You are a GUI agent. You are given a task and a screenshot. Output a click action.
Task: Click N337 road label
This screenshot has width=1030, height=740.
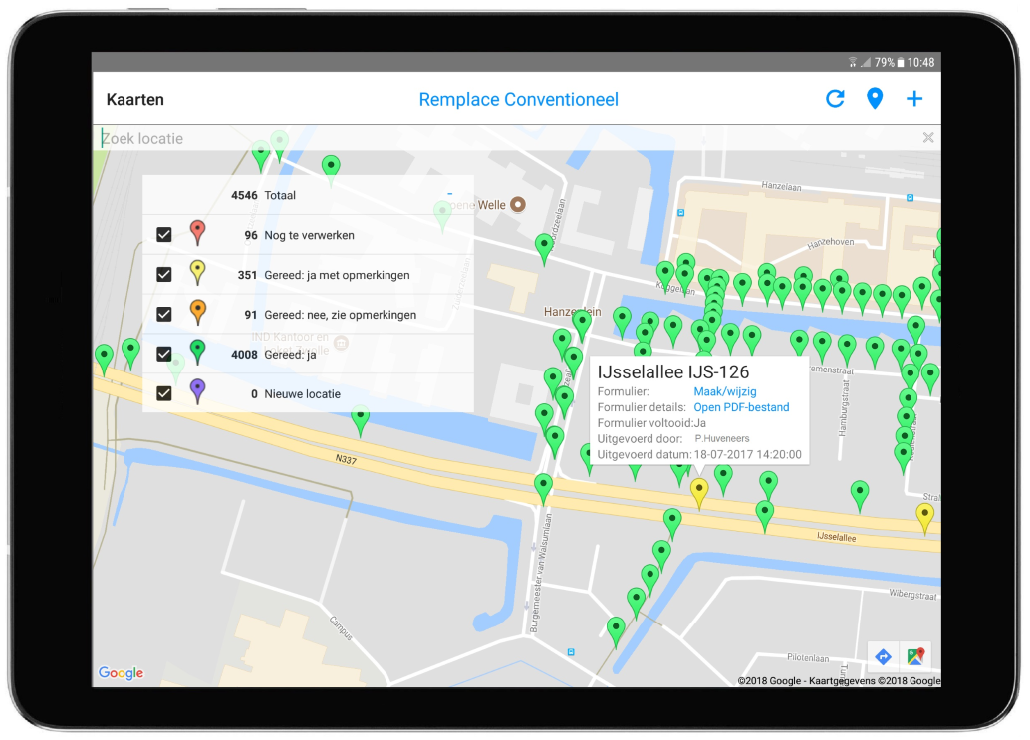346,459
